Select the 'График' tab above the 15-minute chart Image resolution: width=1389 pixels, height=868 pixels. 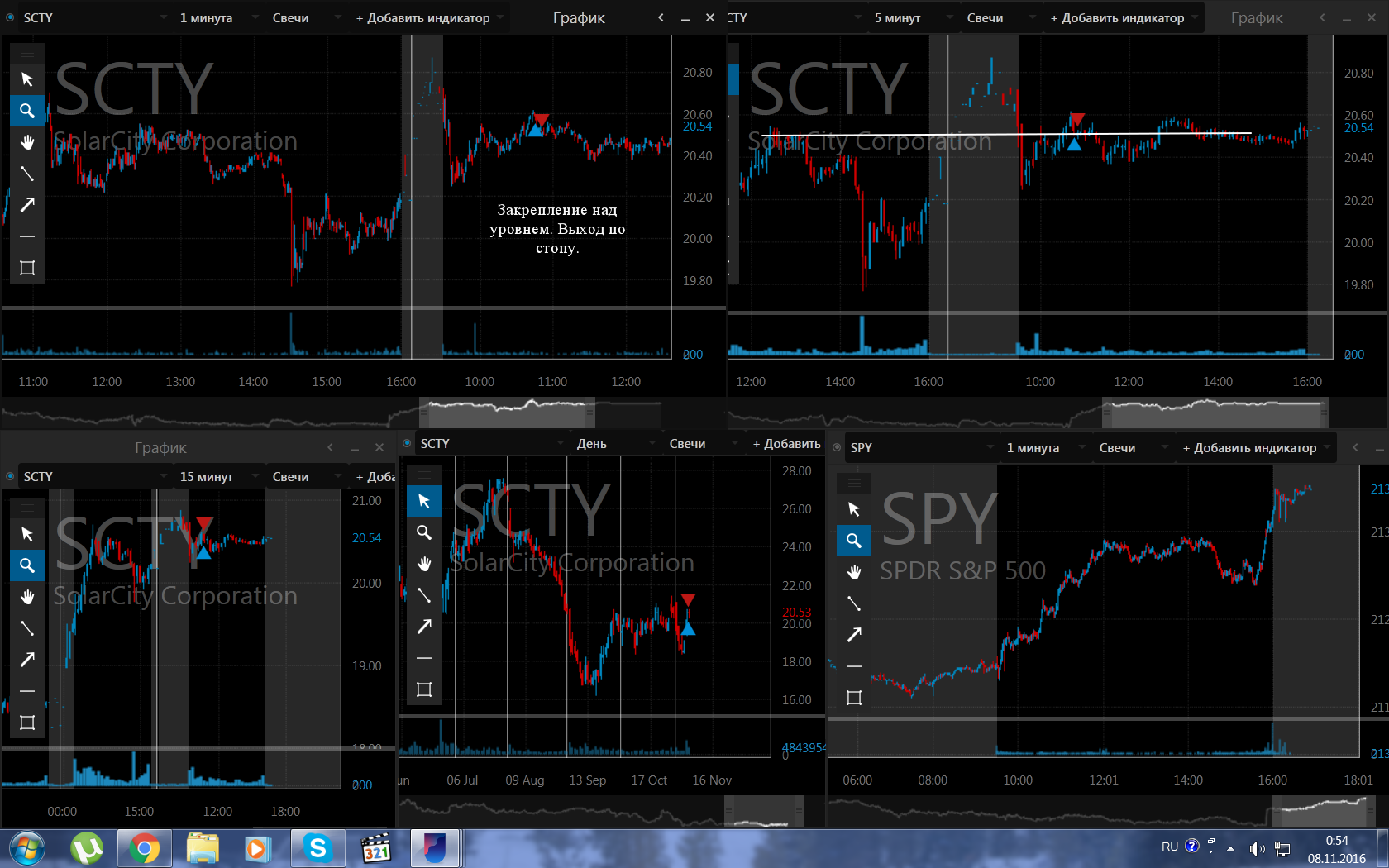coord(160,447)
